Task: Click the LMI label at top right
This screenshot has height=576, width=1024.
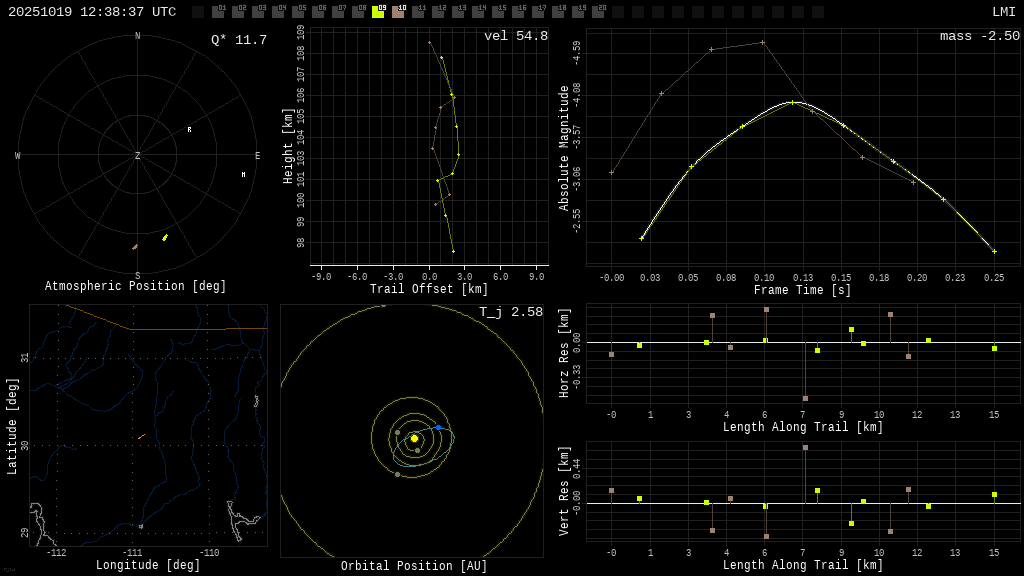Action: [1003, 12]
